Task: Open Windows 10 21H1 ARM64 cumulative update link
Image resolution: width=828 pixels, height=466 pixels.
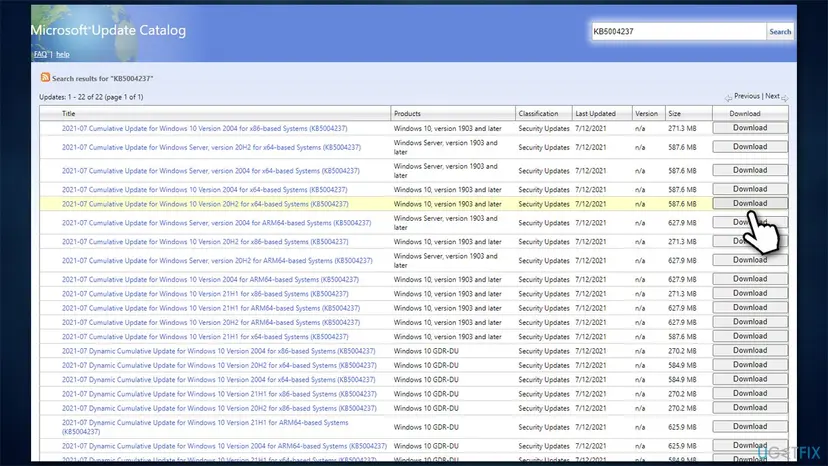Action: 211,308
